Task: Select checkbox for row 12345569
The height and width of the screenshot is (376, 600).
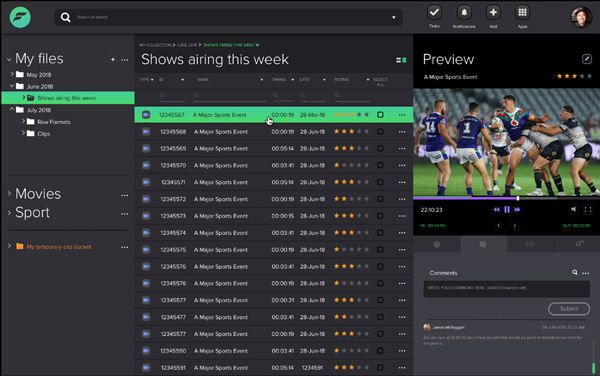Action: pos(380,148)
